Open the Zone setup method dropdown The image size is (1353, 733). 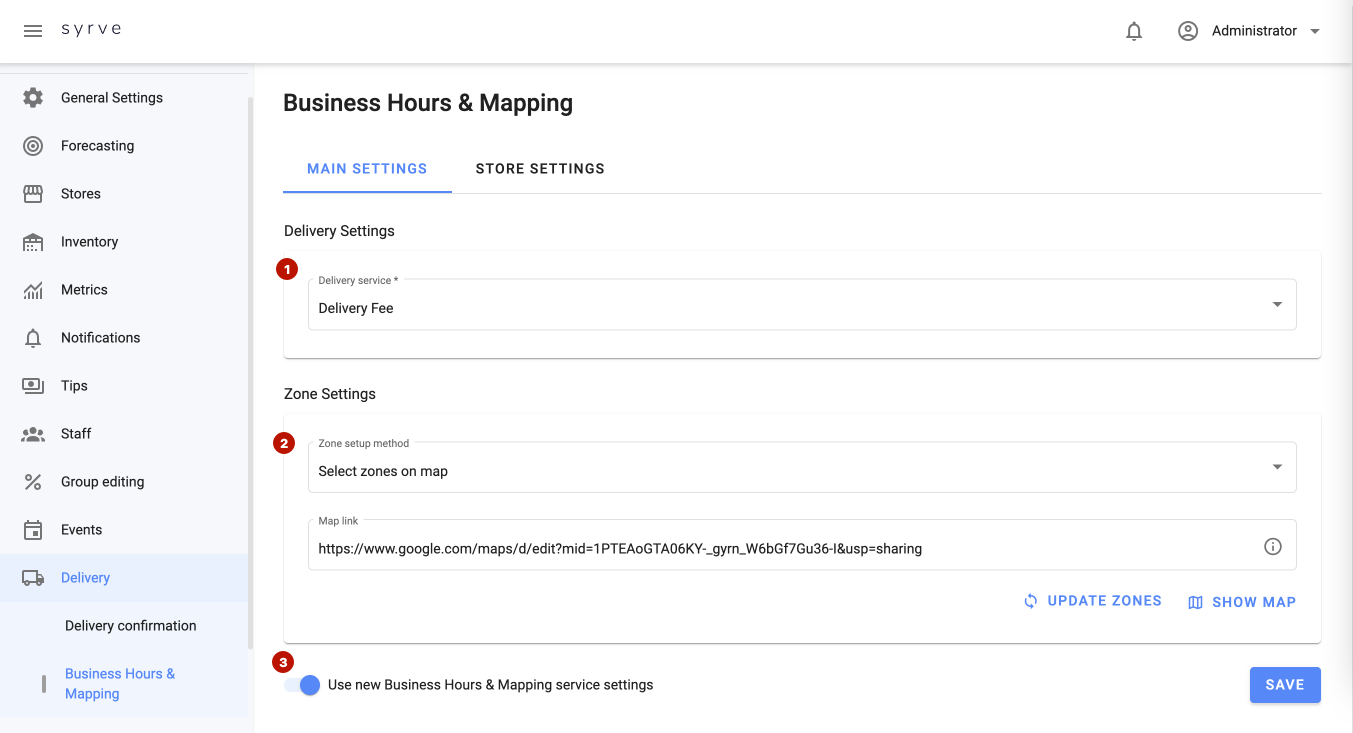pyautogui.click(x=1276, y=468)
